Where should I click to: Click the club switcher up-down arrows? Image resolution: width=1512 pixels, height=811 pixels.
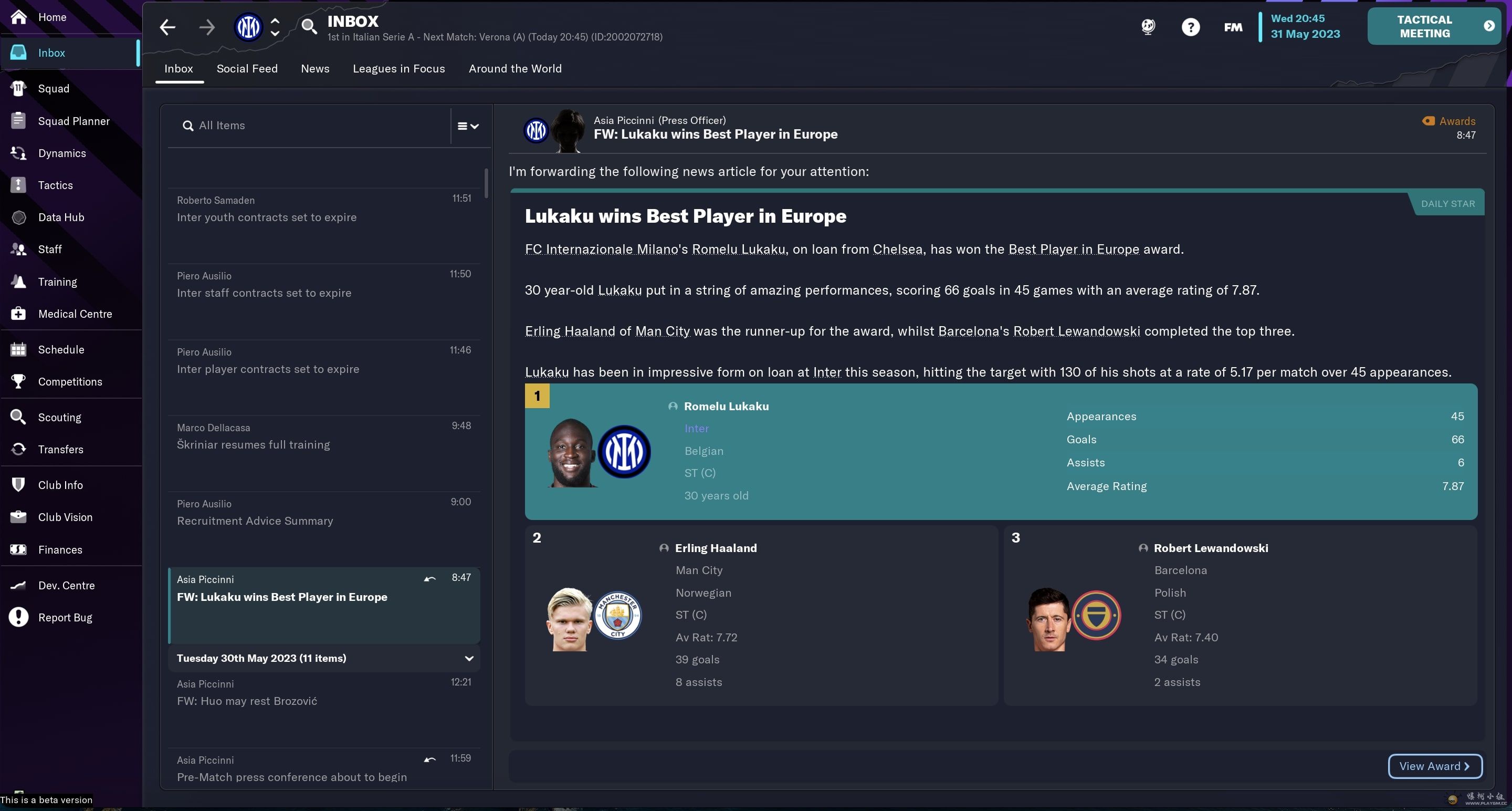275,27
